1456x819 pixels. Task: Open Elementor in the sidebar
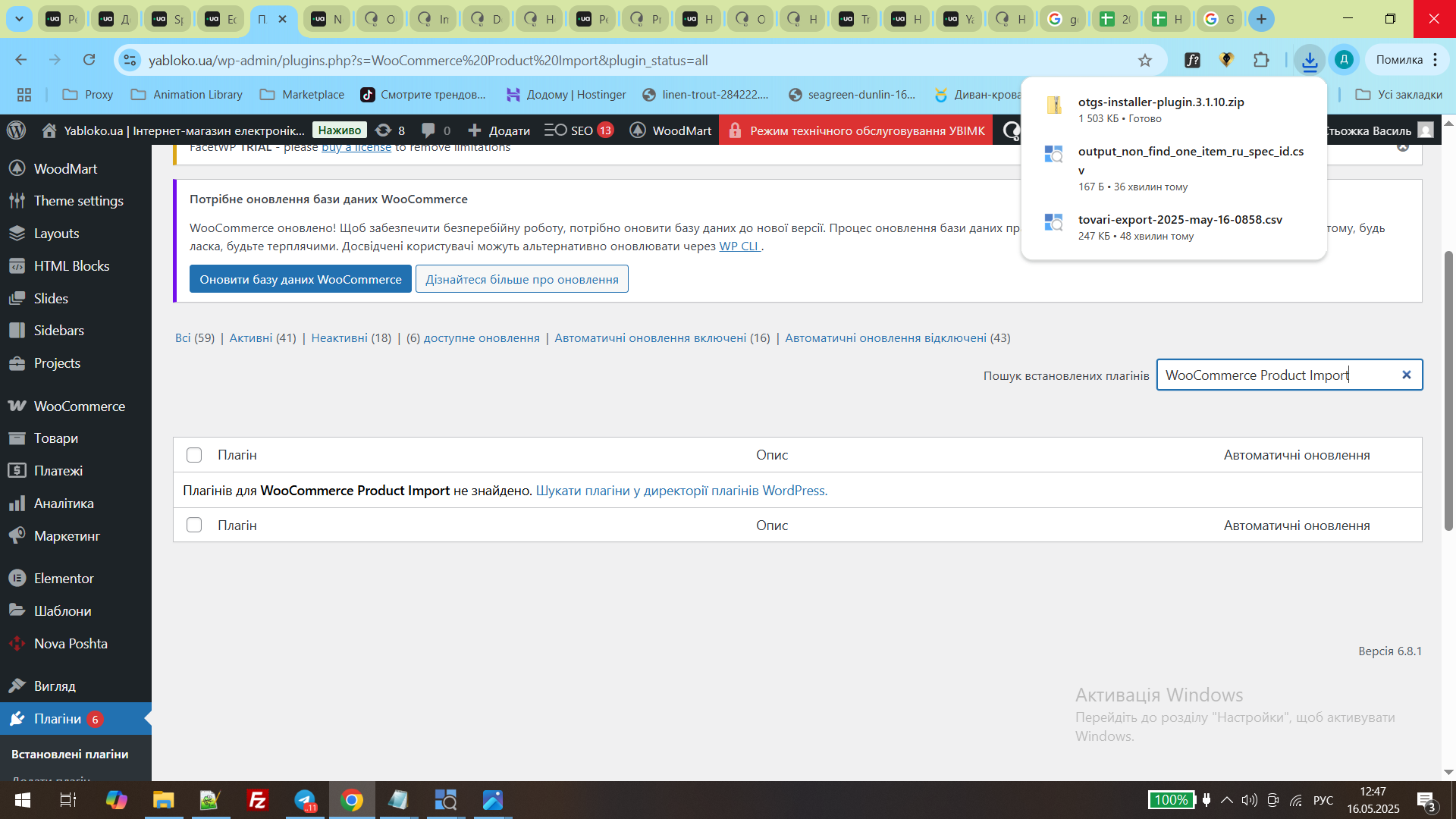(64, 579)
